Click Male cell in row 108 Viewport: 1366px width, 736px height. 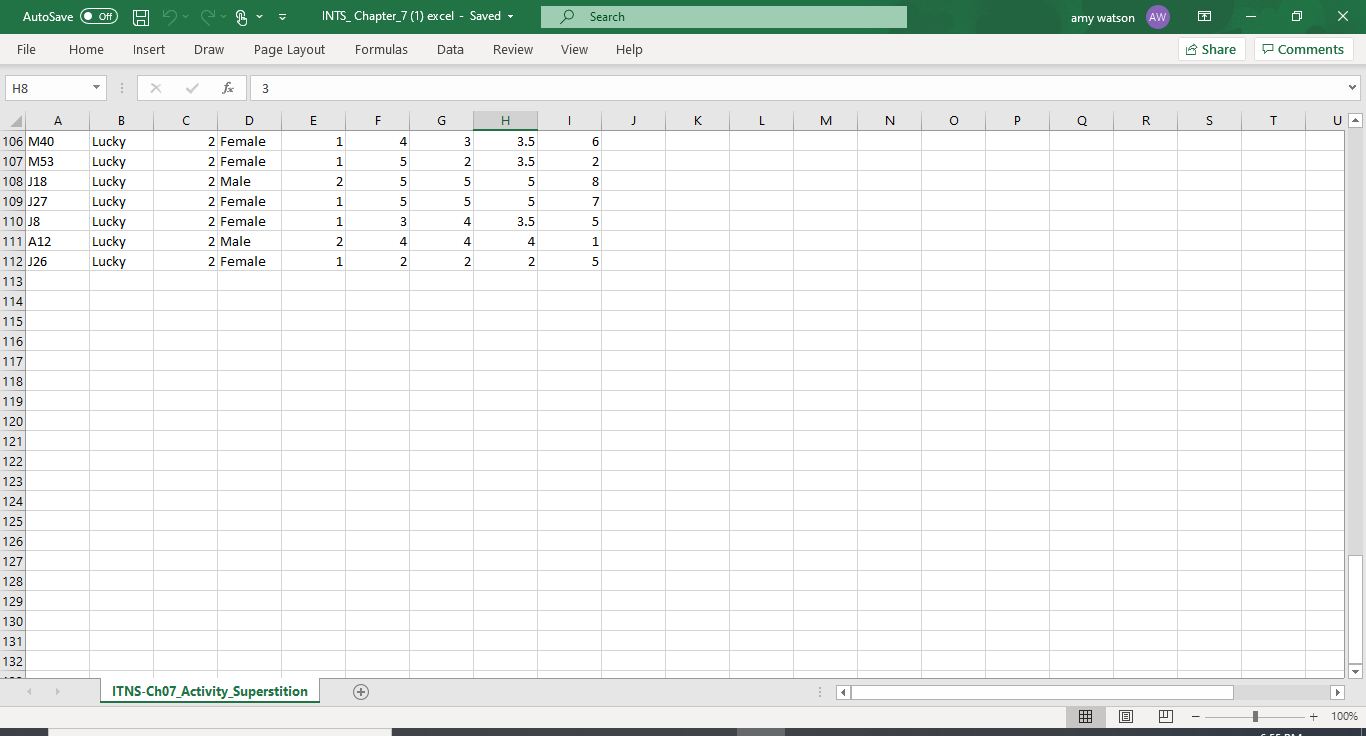coord(249,181)
